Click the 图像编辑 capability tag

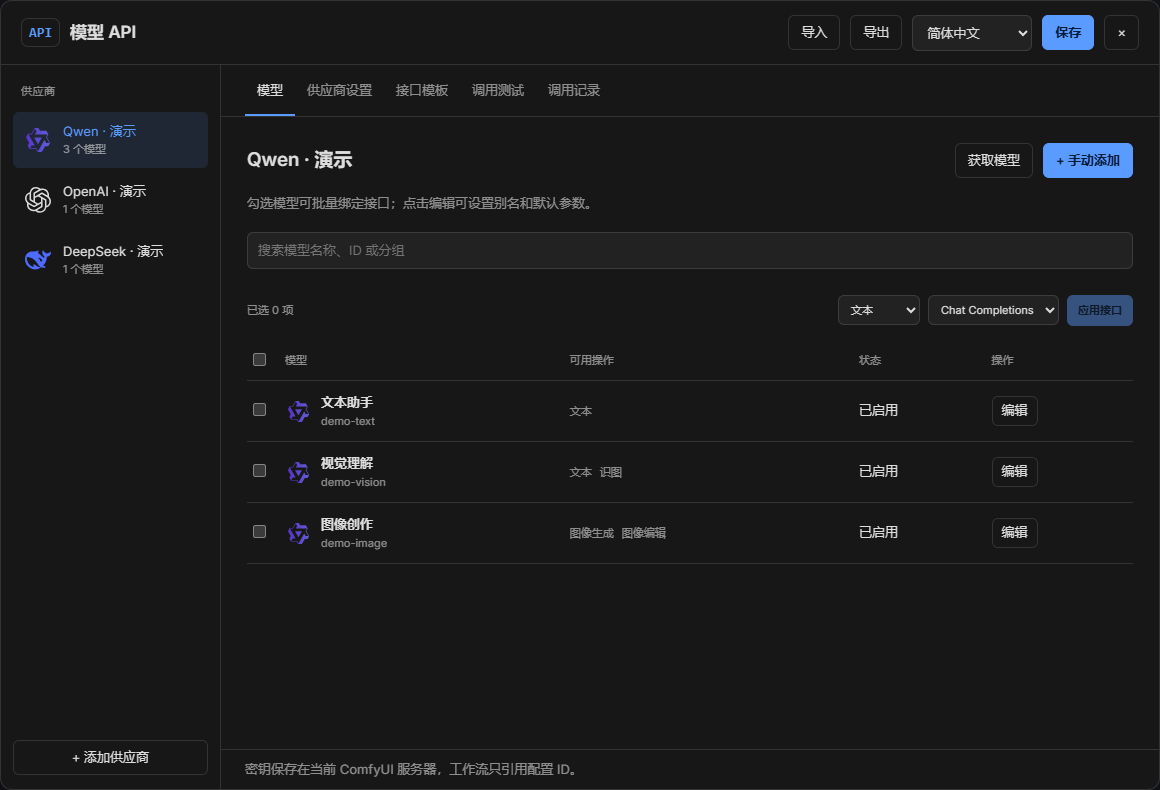pos(643,533)
